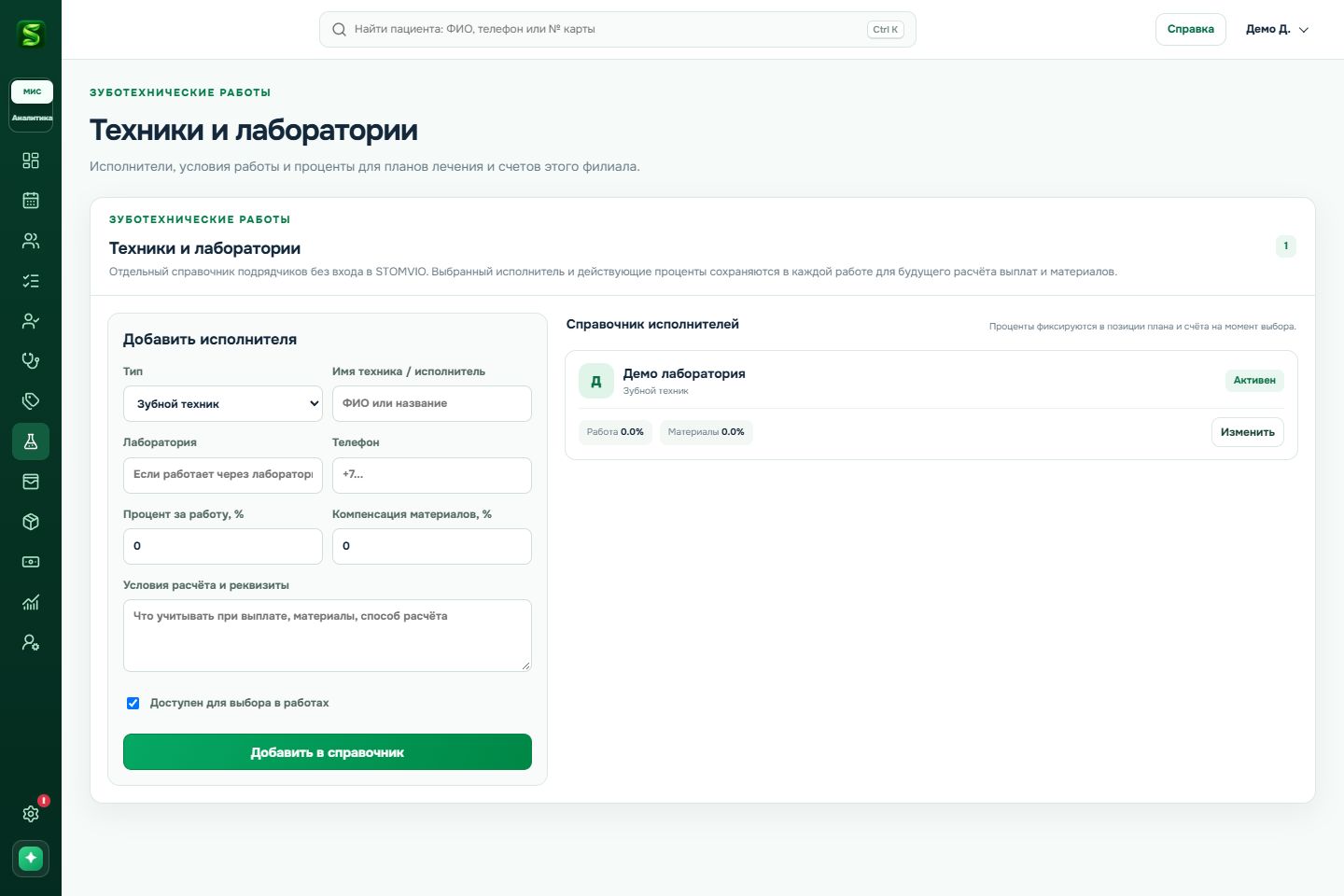The width and height of the screenshot is (1344, 896).
Task: Open the banknote cash icon in sidebar
Action: (x=31, y=562)
